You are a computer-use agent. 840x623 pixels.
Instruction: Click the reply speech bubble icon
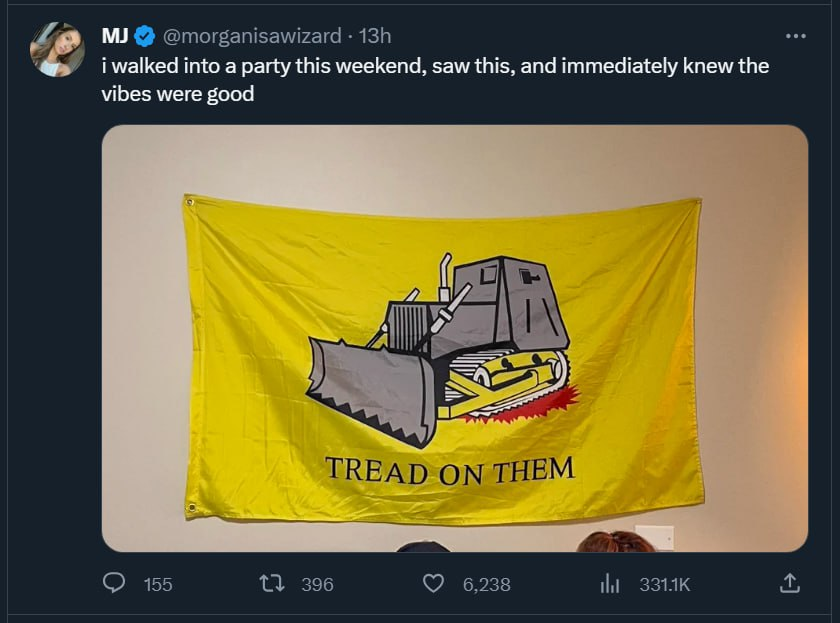click(114, 583)
